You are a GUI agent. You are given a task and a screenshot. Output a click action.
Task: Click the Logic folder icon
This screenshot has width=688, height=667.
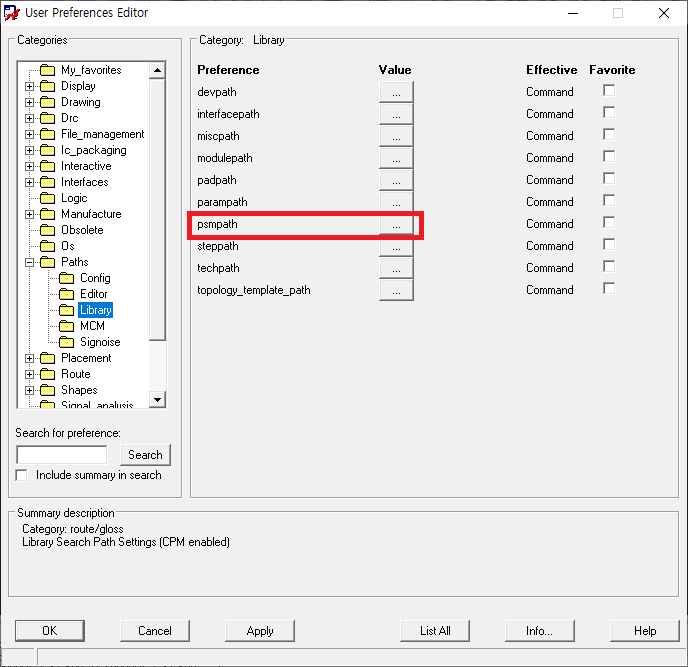(x=47, y=198)
